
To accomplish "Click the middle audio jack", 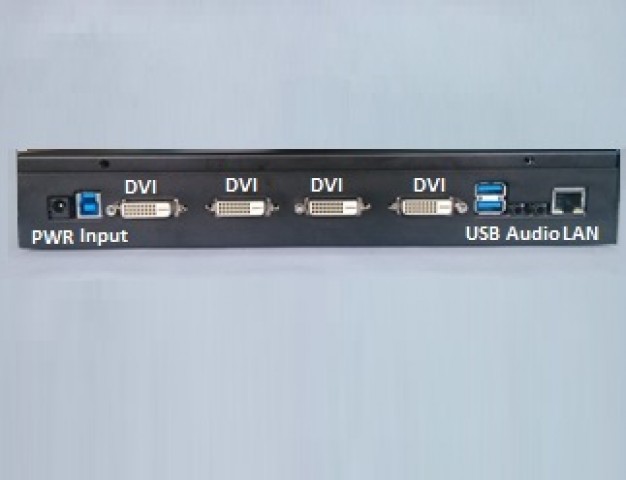I will point(528,208).
